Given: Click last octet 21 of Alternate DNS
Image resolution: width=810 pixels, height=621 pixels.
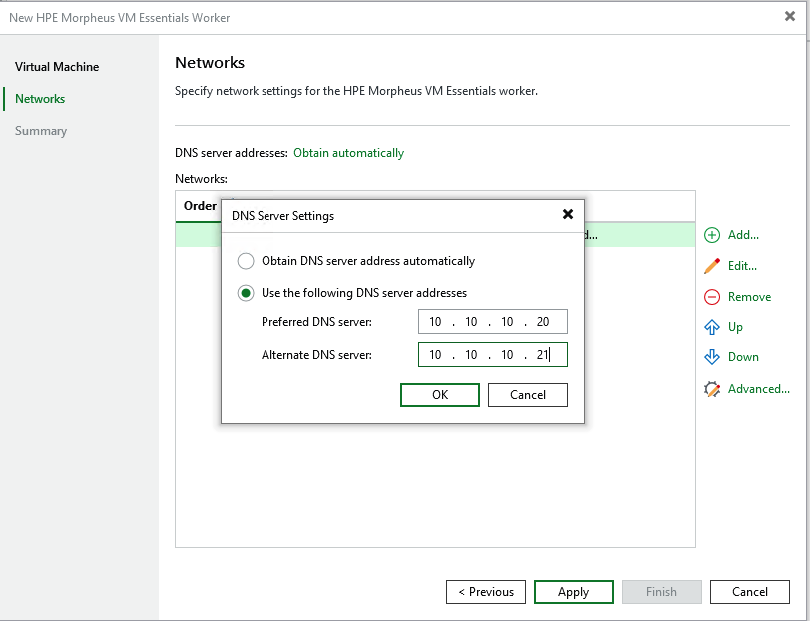Looking at the screenshot, I should point(542,355).
